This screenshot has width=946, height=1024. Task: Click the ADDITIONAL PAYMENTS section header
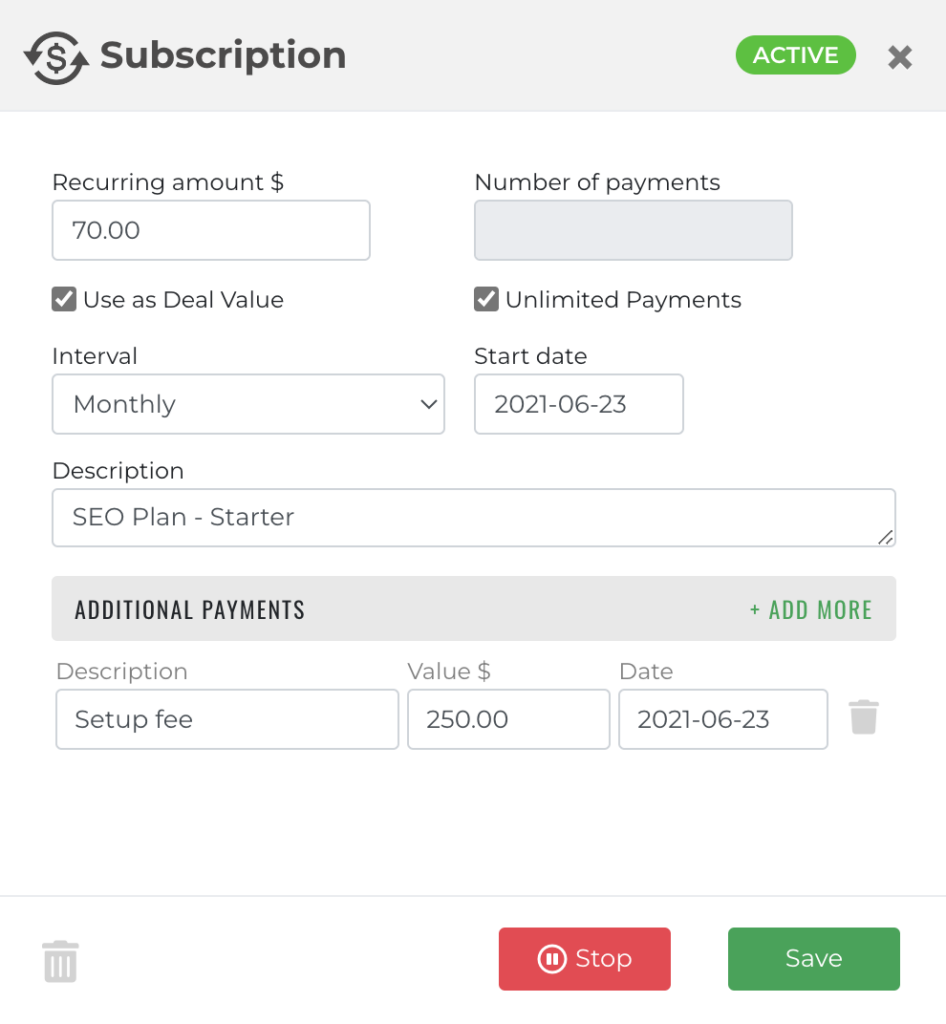pos(190,609)
